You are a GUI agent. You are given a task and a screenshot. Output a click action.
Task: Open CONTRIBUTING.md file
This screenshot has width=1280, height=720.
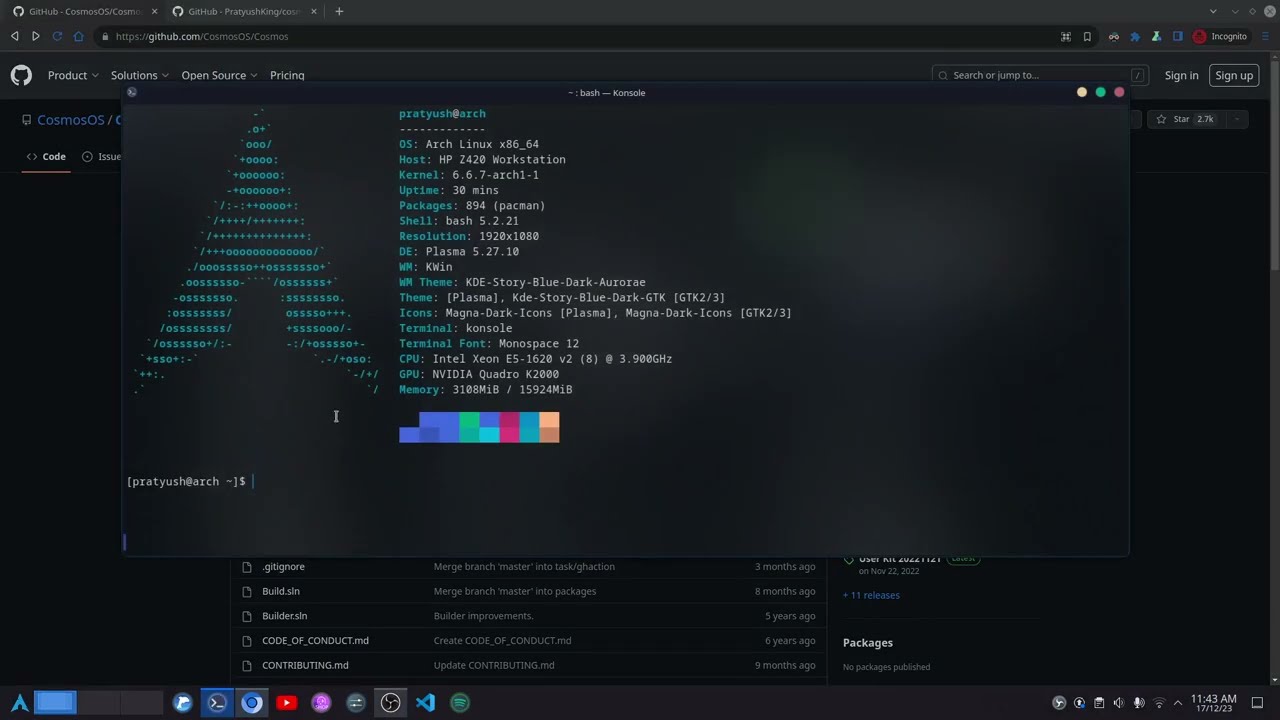click(305, 665)
